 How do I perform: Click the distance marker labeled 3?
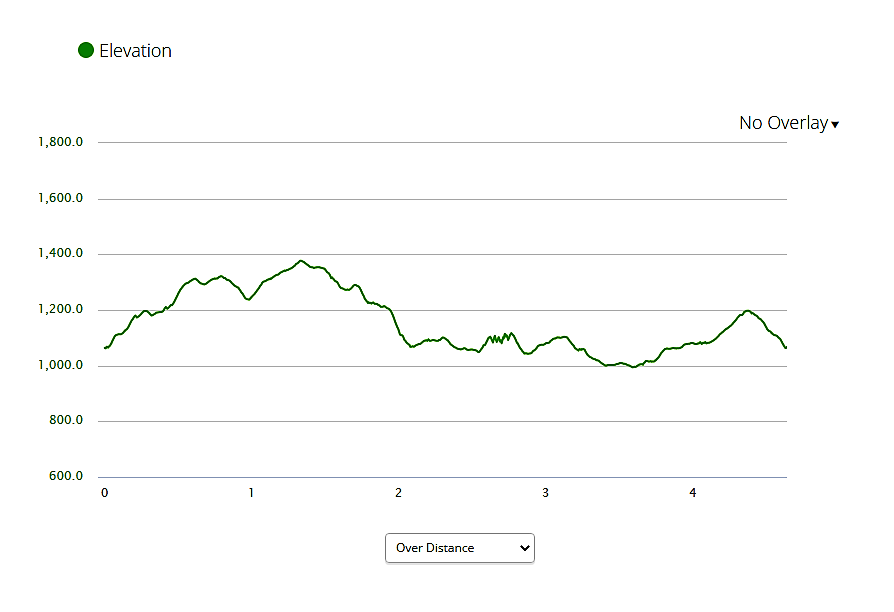click(x=545, y=493)
